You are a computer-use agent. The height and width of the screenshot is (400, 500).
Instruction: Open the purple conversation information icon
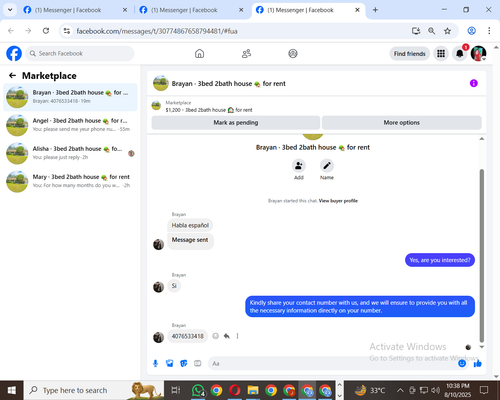pos(474,83)
